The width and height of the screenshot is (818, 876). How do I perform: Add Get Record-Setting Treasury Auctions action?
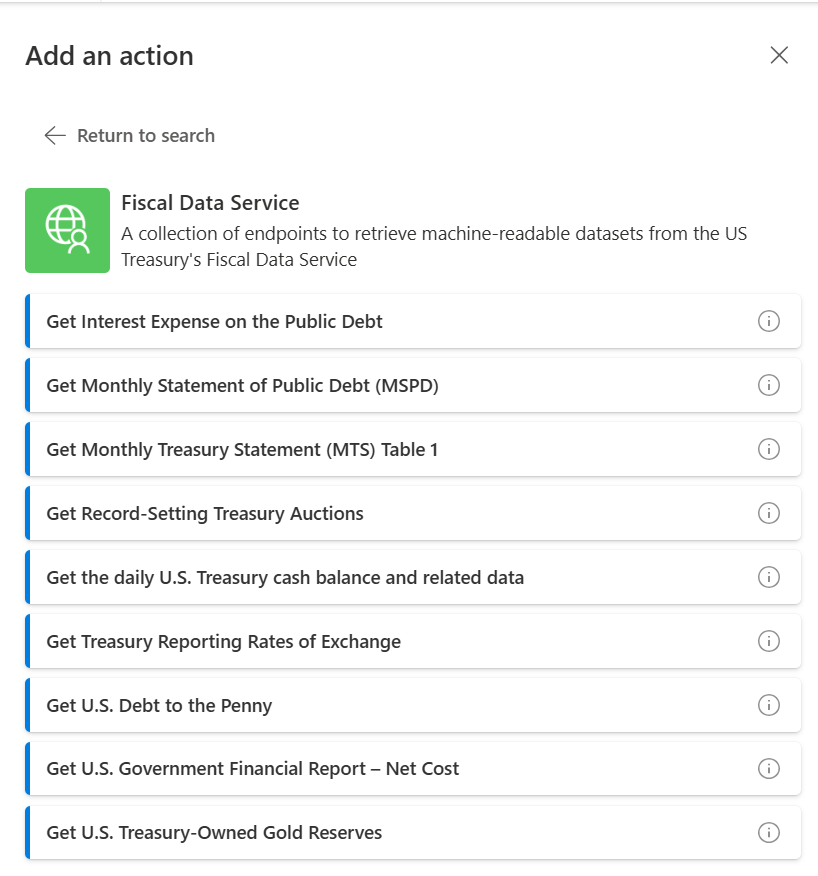point(413,513)
